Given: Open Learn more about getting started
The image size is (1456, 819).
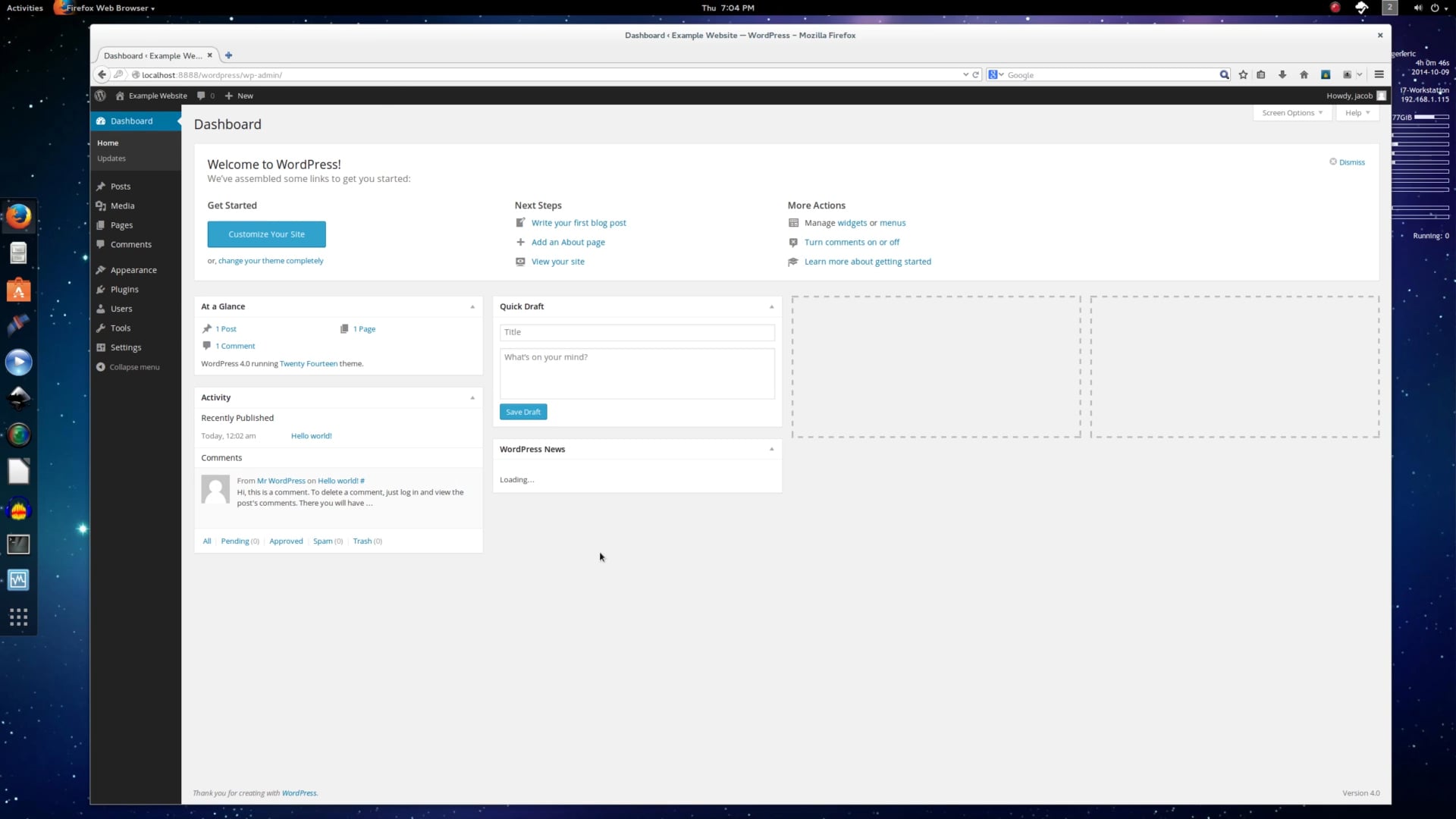Looking at the screenshot, I should pyautogui.click(x=868, y=262).
